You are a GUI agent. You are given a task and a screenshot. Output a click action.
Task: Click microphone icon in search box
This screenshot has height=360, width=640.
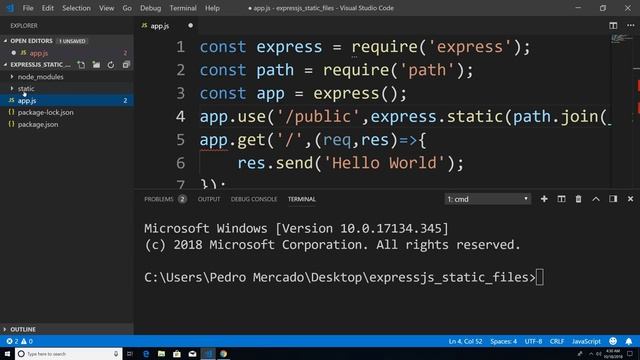(116, 353)
